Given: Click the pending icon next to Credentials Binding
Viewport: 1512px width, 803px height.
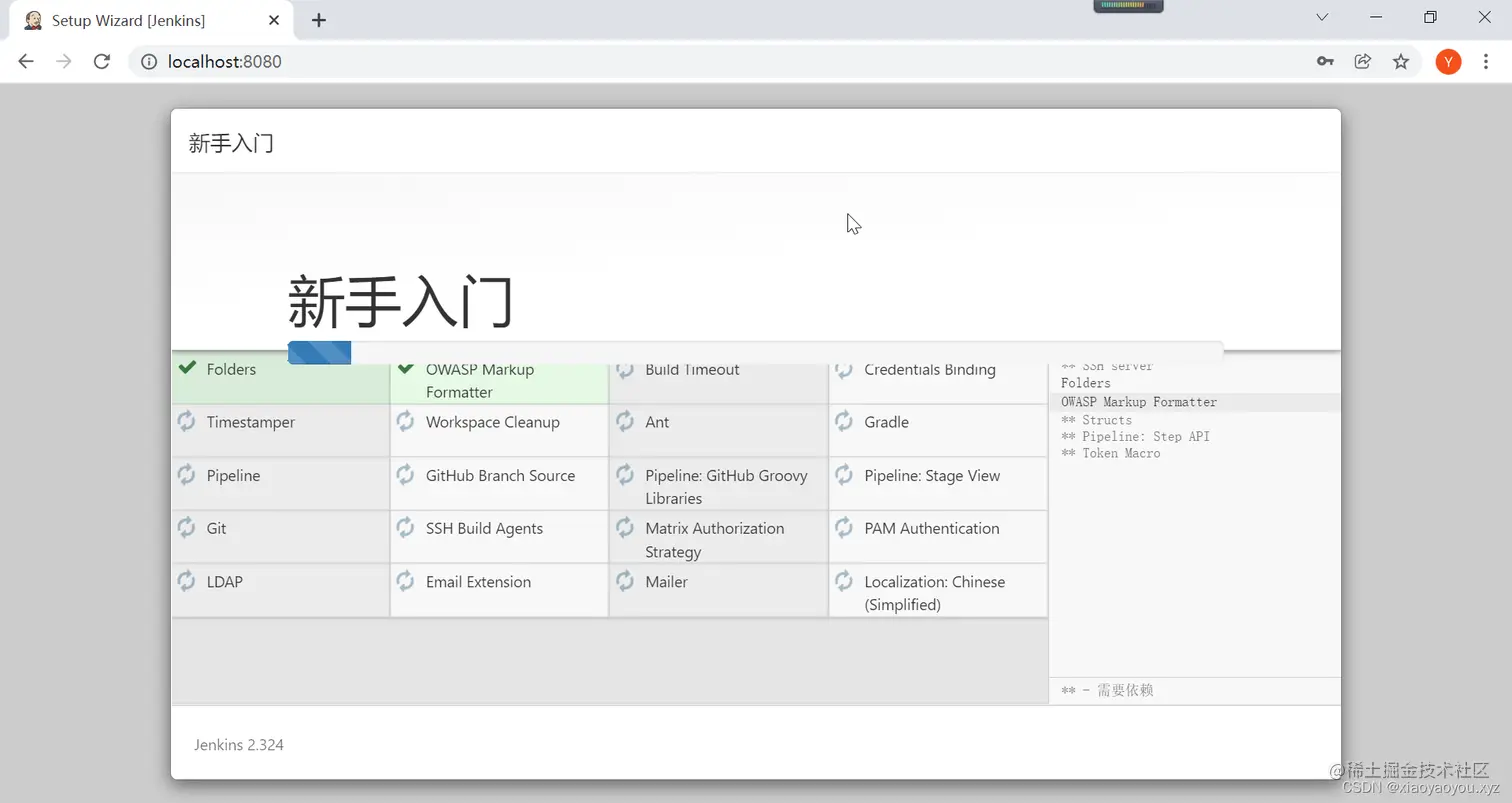Looking at the screenshot, I should [x=844, y=369].
